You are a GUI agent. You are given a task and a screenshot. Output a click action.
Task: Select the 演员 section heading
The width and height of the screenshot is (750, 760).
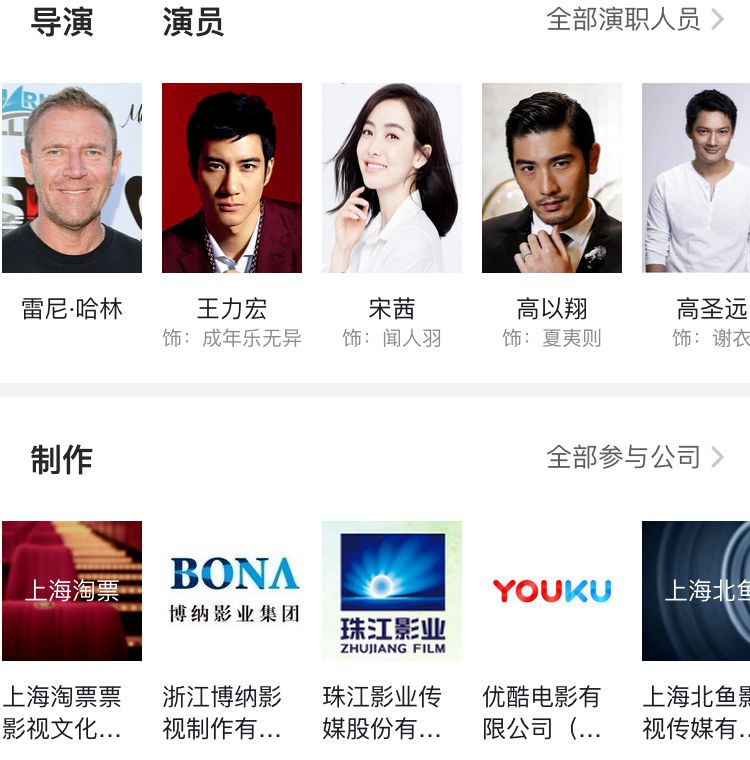click(193, 22)
